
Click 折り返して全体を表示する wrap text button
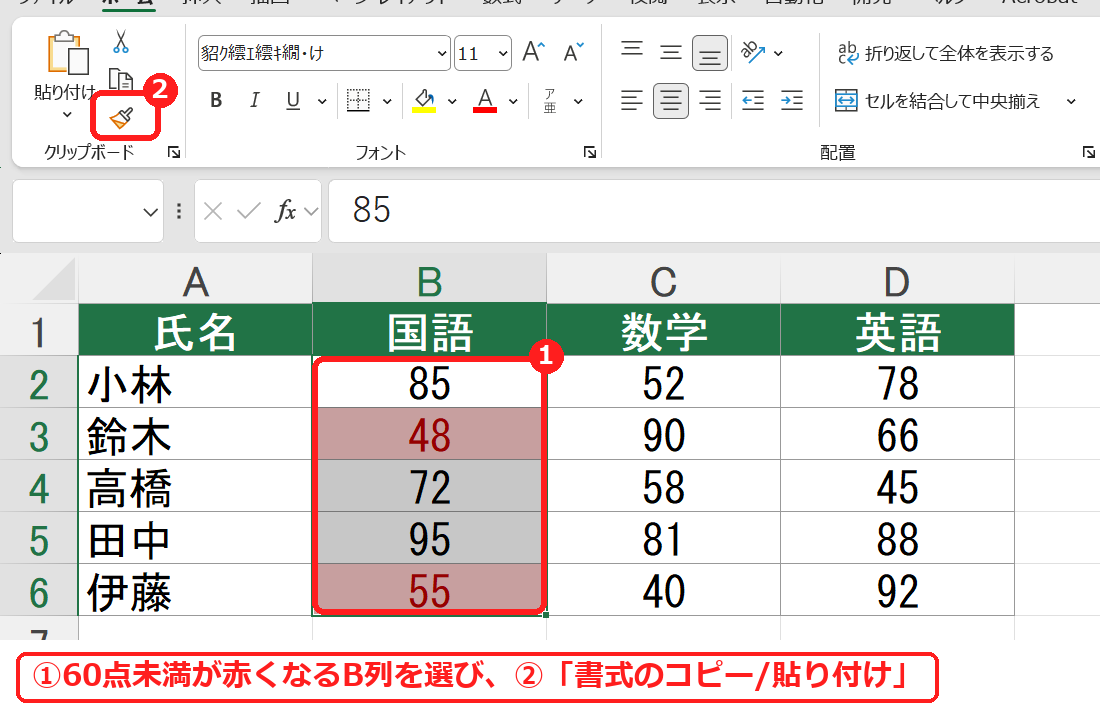pyautogui.click(x=945, y=53)
